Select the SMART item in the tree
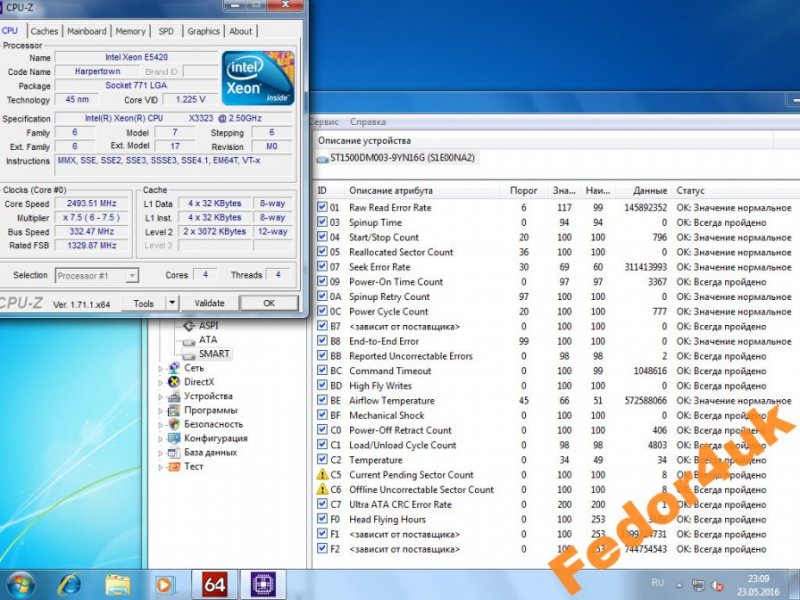The height and width of the screenshot is (600, 800). (214, 354)
